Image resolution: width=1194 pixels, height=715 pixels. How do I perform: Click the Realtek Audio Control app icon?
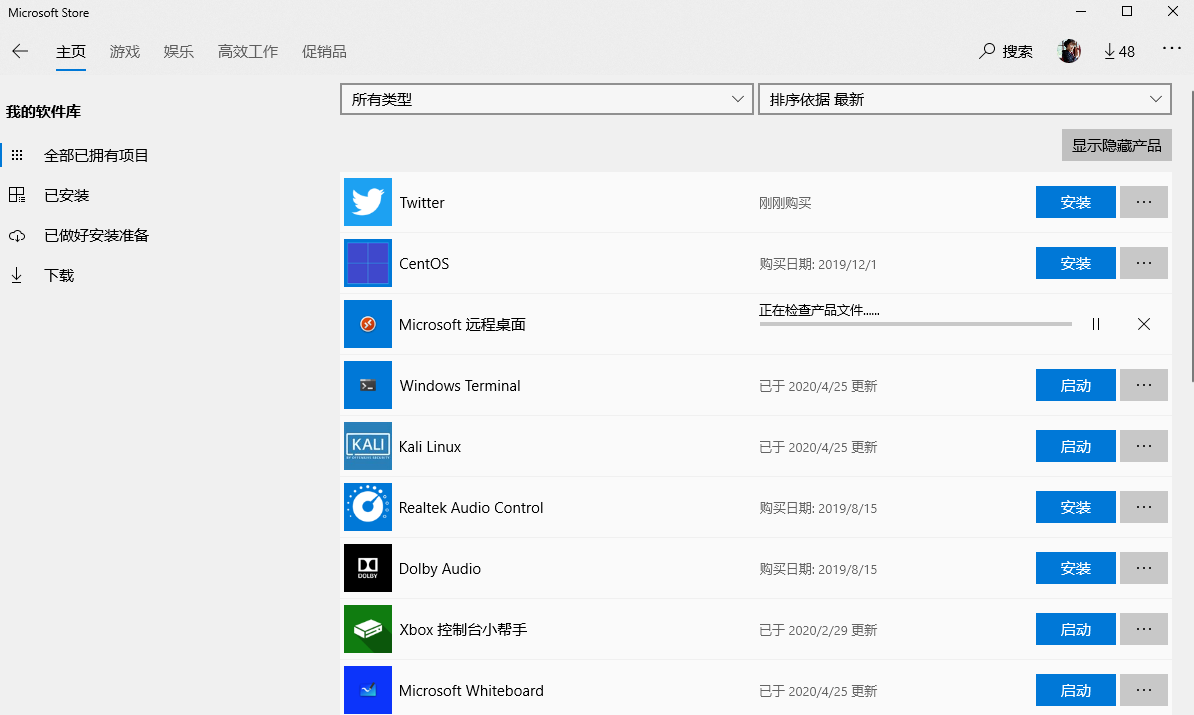click(368, 506)
